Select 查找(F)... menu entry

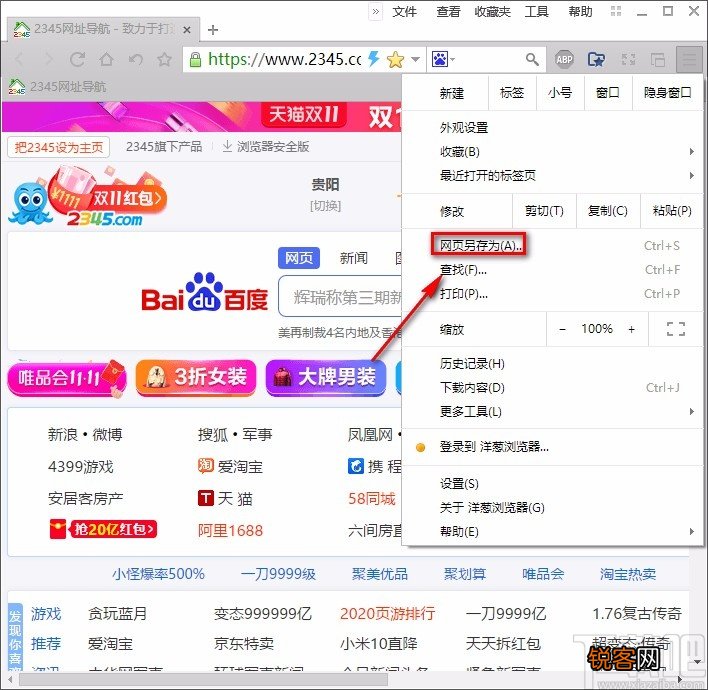point(552,270)
